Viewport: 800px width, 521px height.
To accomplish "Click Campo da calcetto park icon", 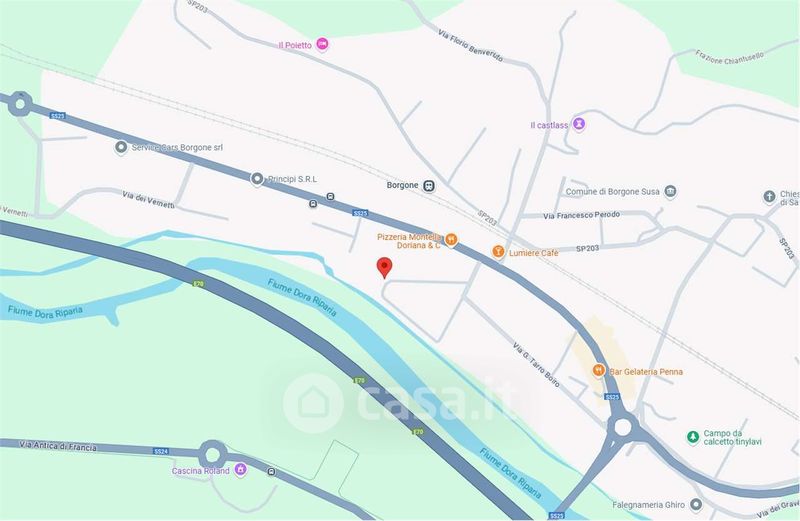I will click(692, 437).
